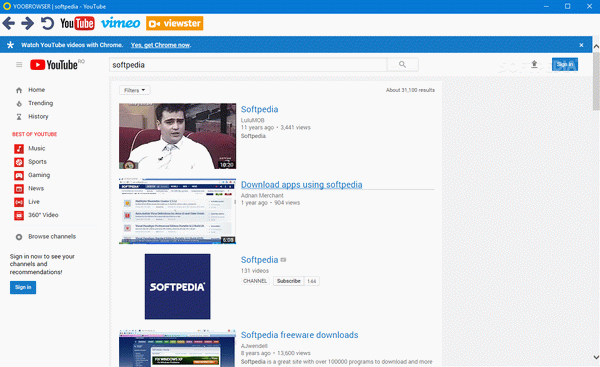The image size is (600, 367).
Task: Click the Chrome banner star icon
Action: pyautogui.click(x=10, y=45)
